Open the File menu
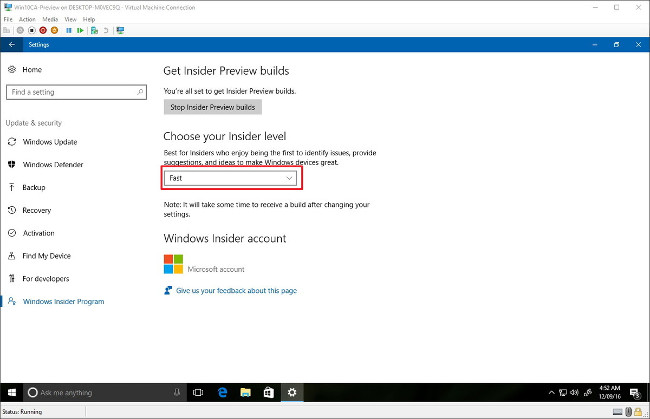Image resolution: width=650 pixels, height=419 pixels. pyautogui.click(x=8, y=19)
